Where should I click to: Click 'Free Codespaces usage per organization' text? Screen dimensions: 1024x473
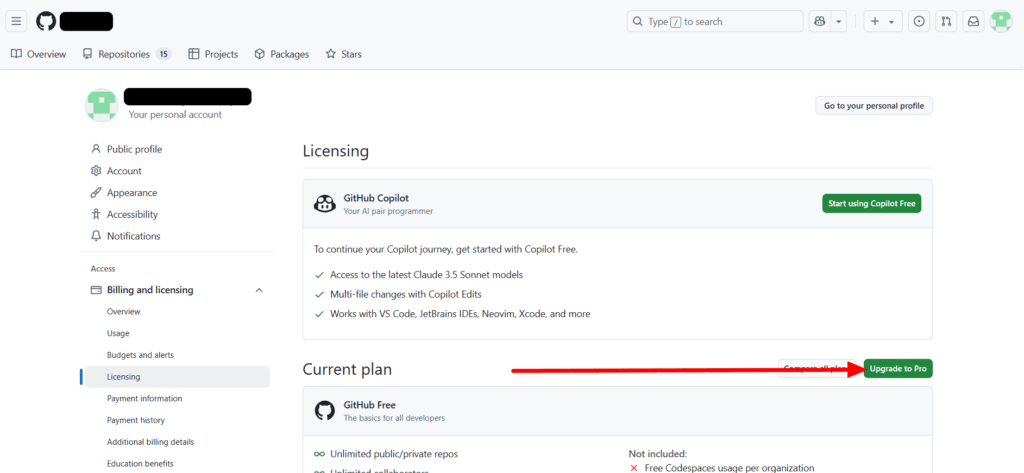tap(729, 468)
